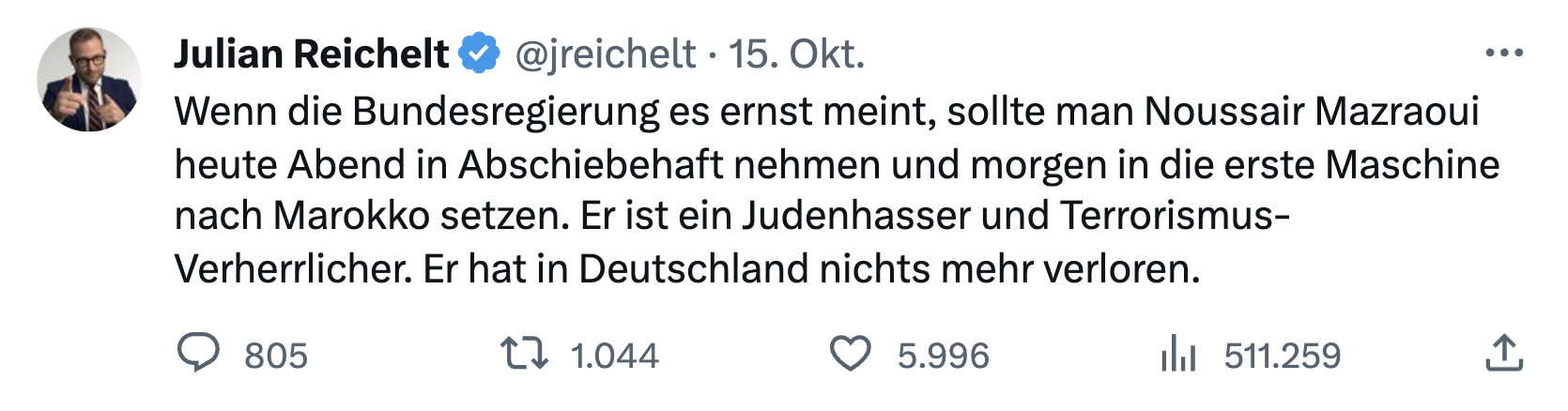The height and width of the screenshot is (411, 1568).
Task: Click the word "Abschiebehaft" in the tweet
Action: point(591,164)
